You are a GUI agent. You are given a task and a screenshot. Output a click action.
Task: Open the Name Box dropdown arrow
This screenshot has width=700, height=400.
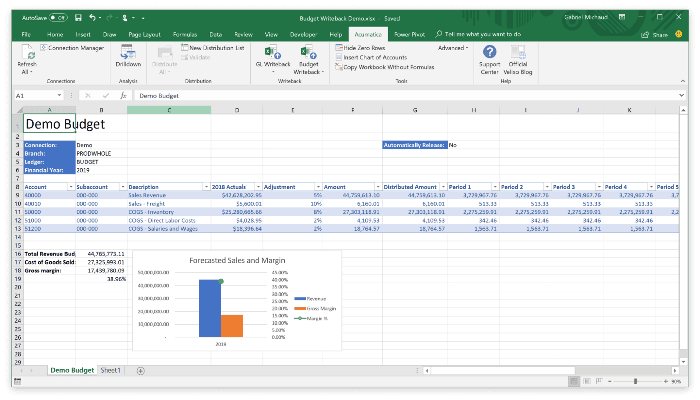point(59,96)
